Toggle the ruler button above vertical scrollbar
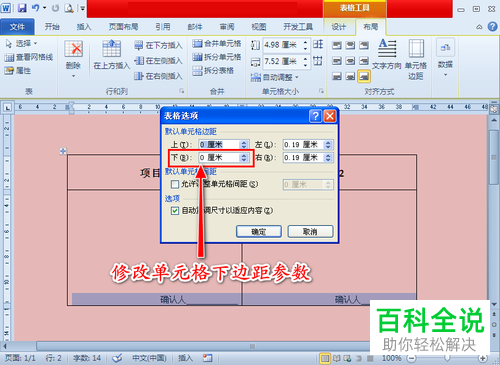This screenshot has width=500, height=365. pos(494,108)
